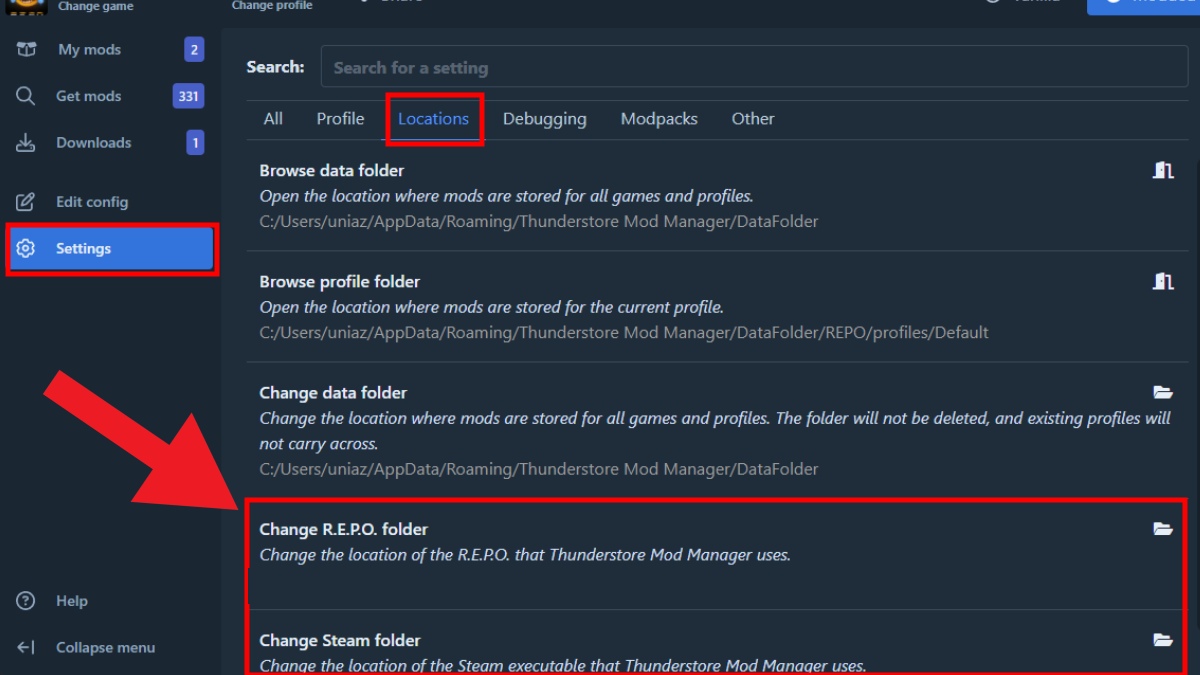Open Help via the question mark icon
The width and height of the screenshot is (1200, 675).
(x=24, y=600)
